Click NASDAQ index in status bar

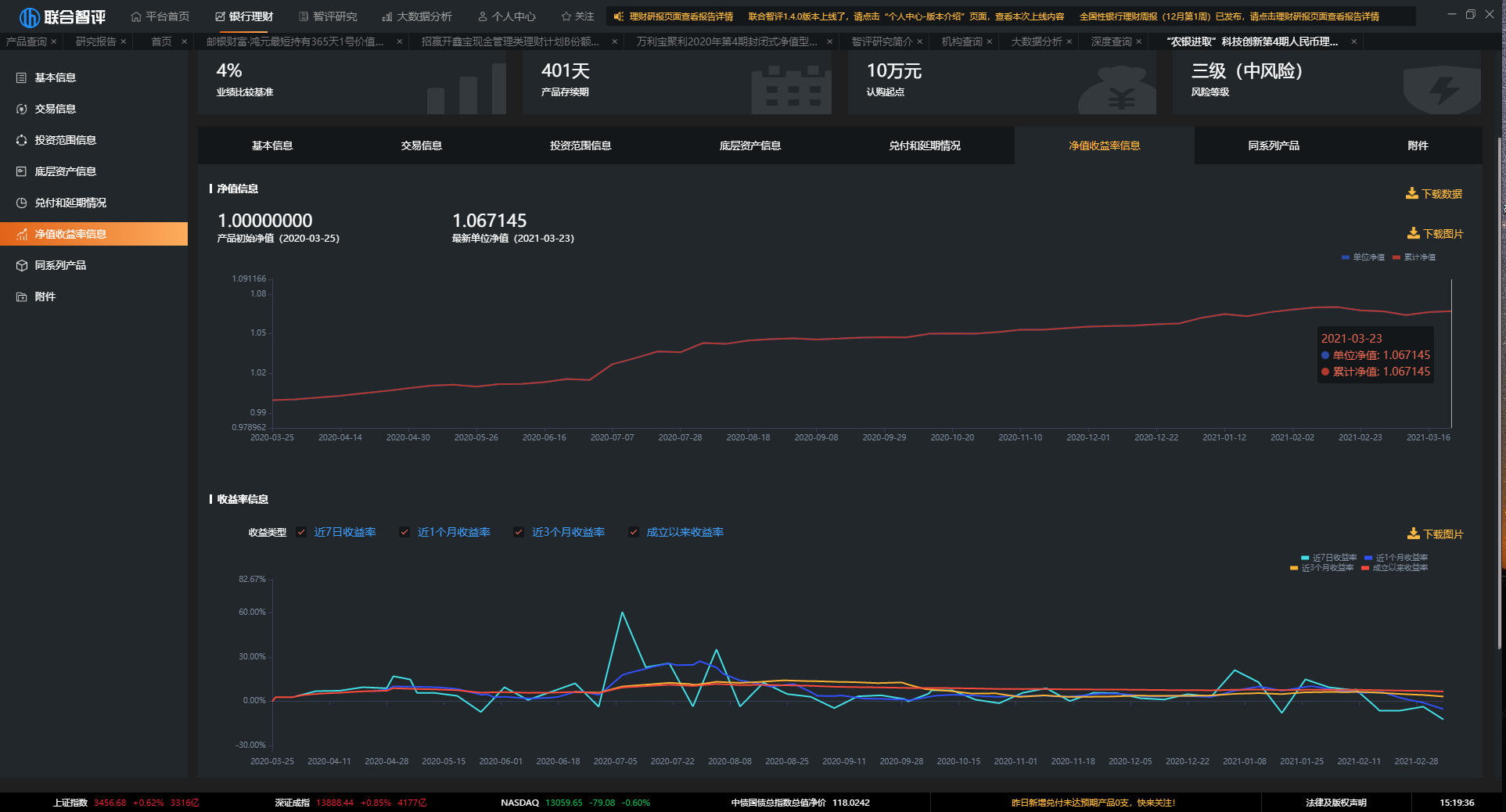pos(520,803)
